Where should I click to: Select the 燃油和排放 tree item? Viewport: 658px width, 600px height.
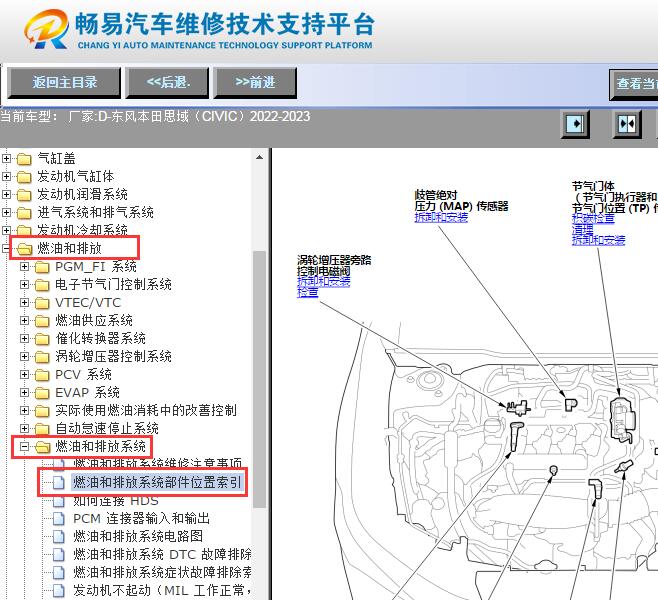pyautogui.click(x=70, y=248)
